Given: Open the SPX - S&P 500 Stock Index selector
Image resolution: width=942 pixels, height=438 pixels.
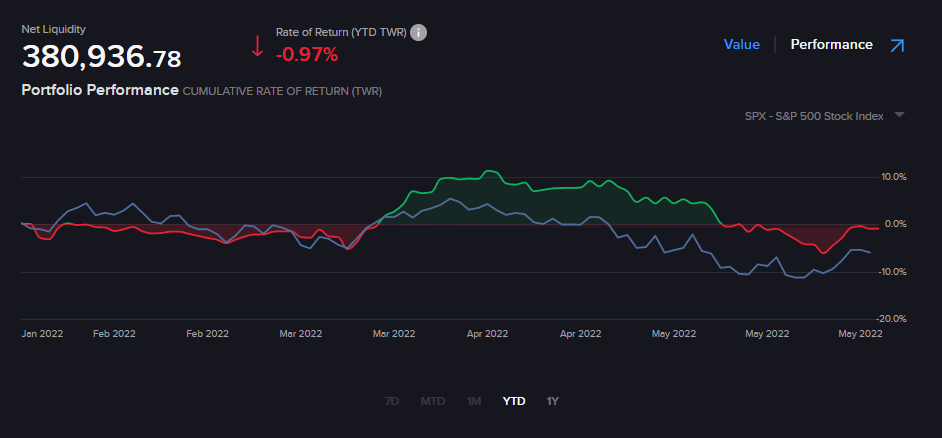Looking at the screenshot, I should [x=814, y=116].
